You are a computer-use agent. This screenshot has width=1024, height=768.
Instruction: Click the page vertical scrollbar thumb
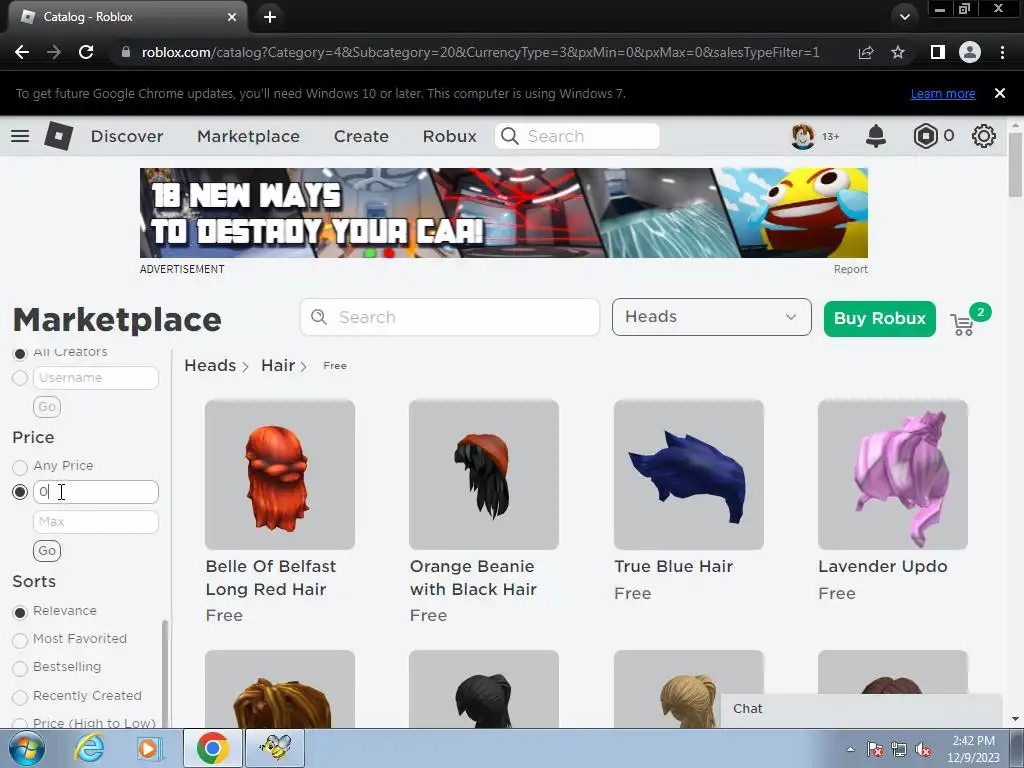click(x=1015, y=163)
